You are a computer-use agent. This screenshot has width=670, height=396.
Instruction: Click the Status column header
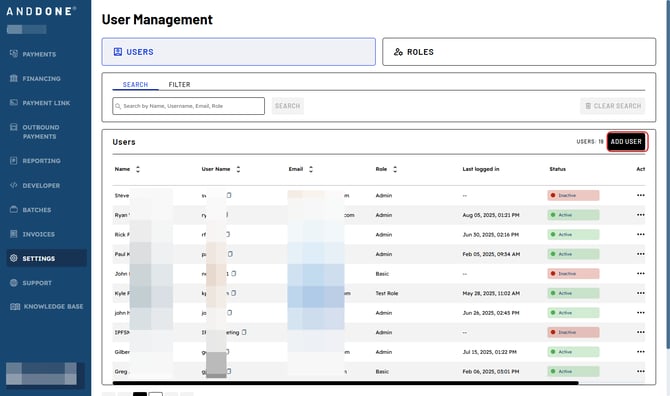[x=557, y=169]
